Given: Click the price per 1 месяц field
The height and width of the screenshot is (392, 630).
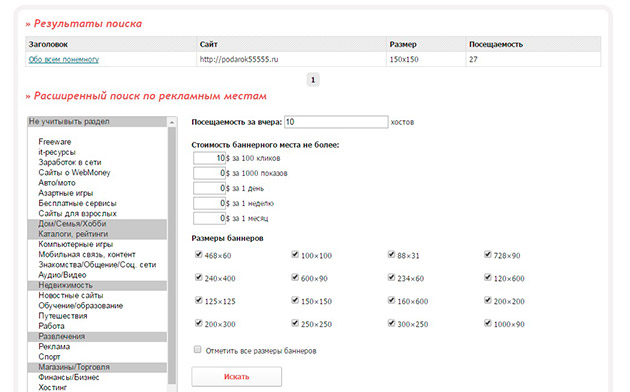Looking at the screenshot, I should point(209,218).
